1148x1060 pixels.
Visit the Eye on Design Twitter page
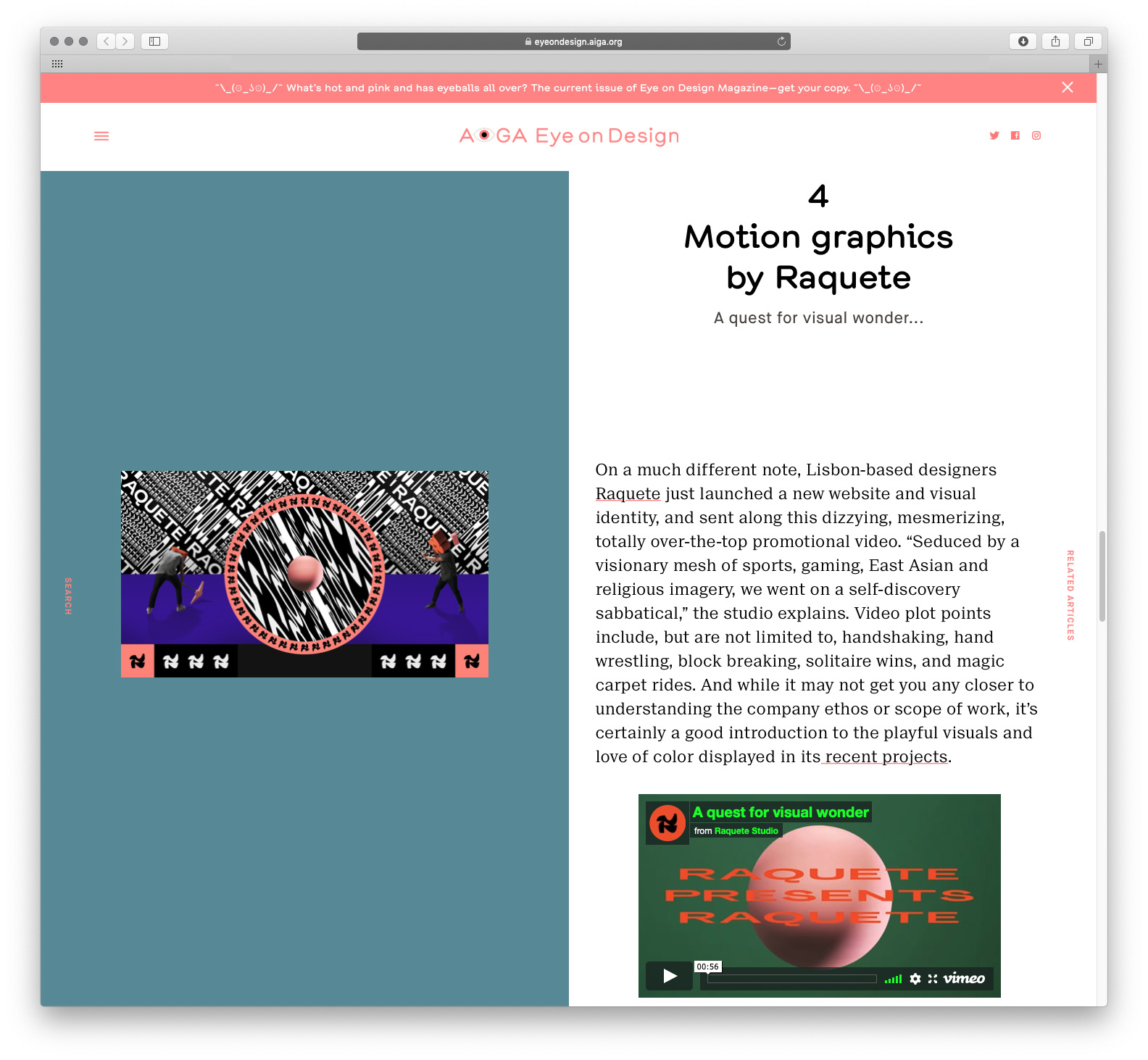click(x=994, y=135)
